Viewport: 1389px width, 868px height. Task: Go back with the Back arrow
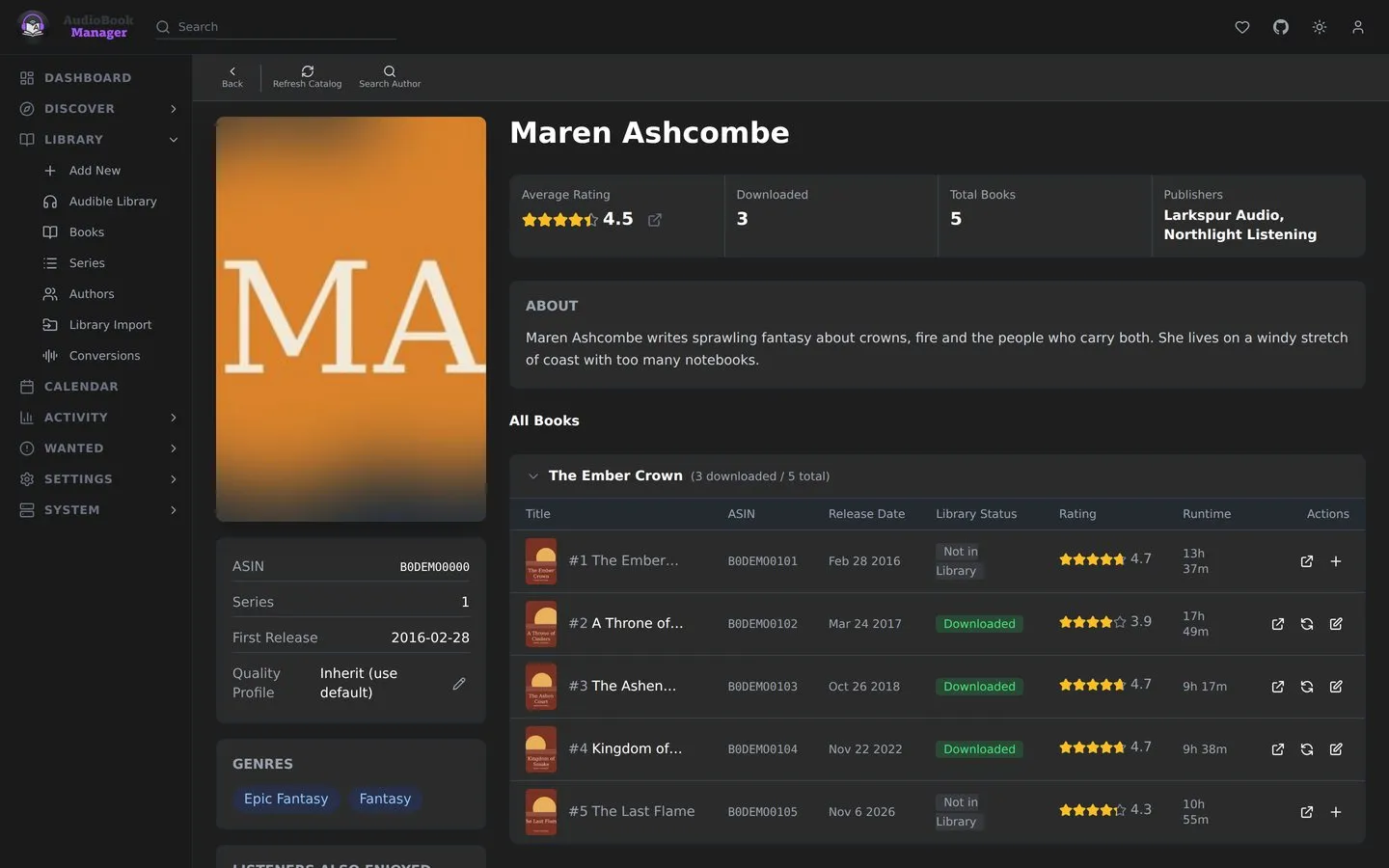point(232,77)
